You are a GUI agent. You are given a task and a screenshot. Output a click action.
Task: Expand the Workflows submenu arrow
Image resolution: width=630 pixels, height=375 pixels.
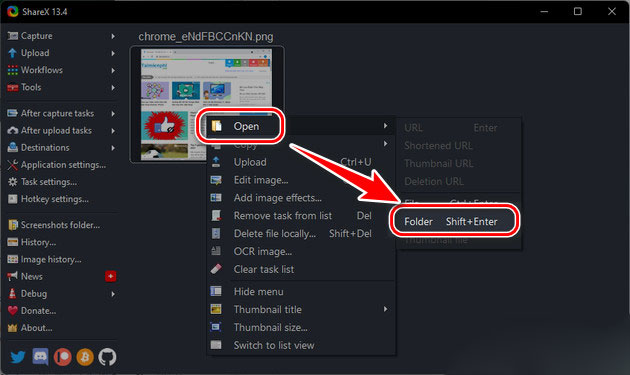[x=113, y=70]
